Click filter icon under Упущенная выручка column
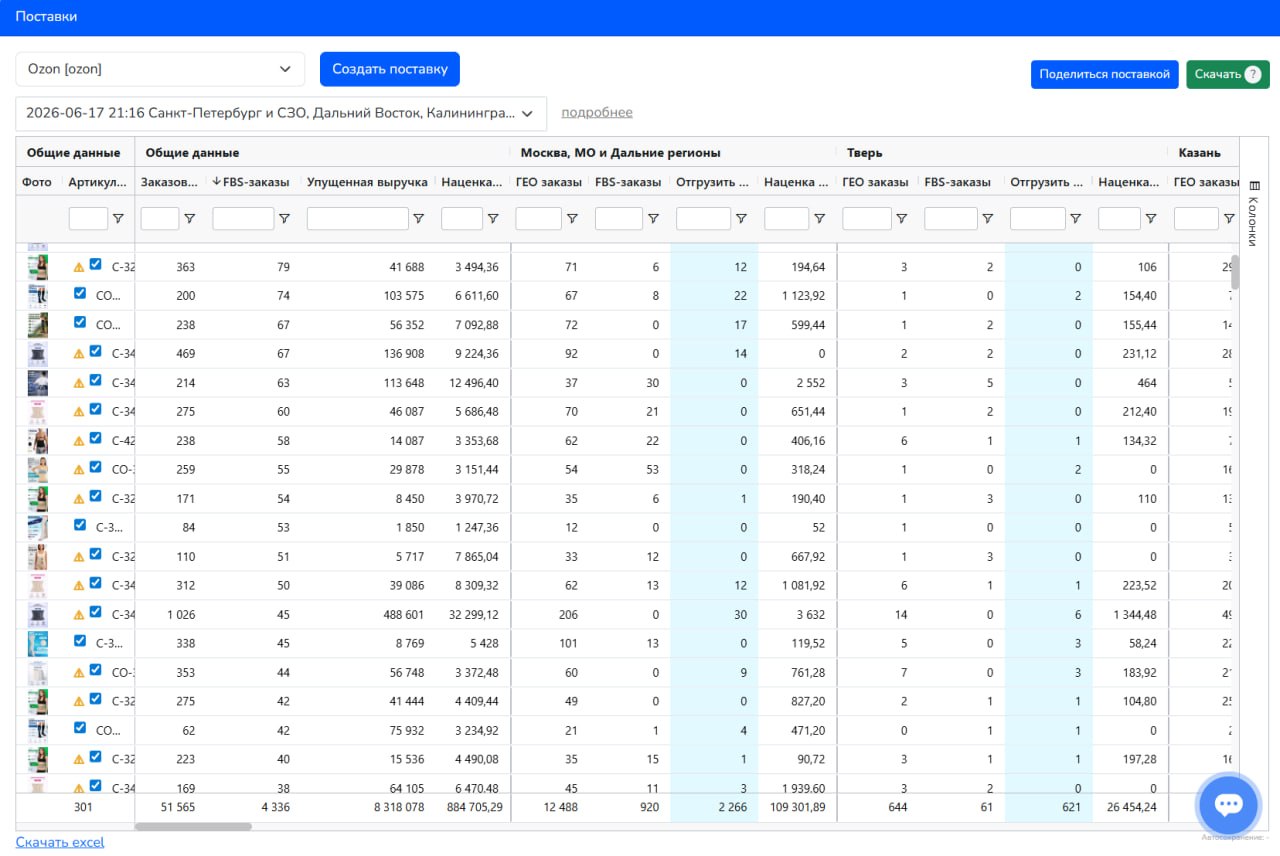The height and width of the screenshot is (856, 1280). [419, 219]
